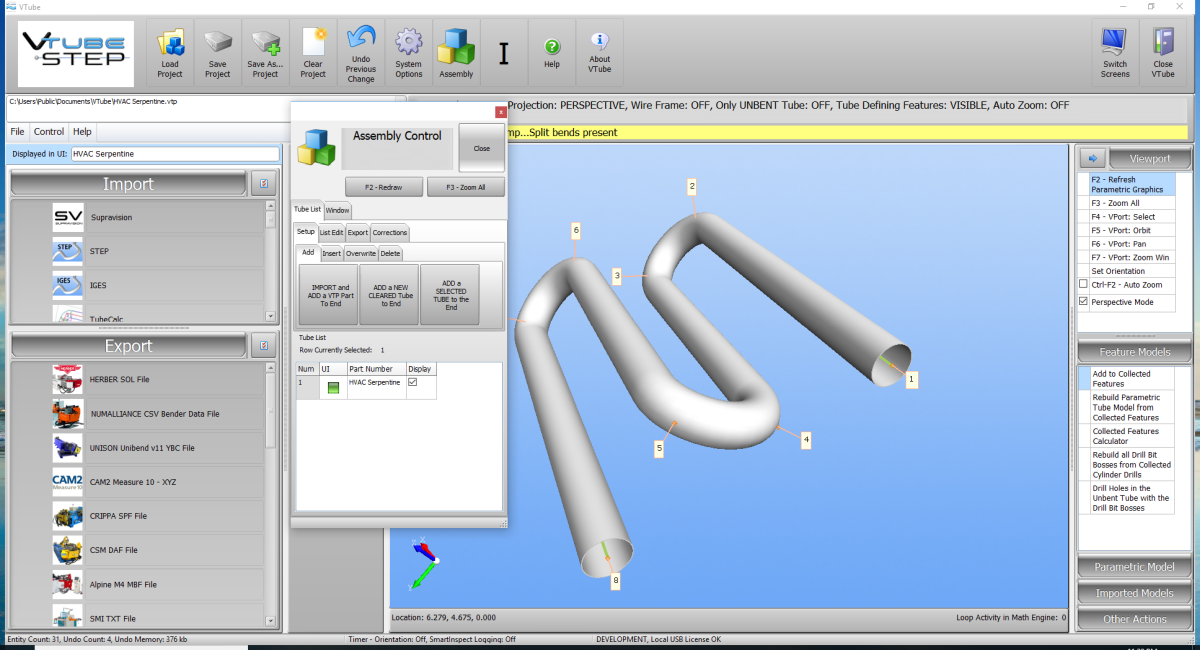Expand the Other Actions panel

(x=1134, y=619)
